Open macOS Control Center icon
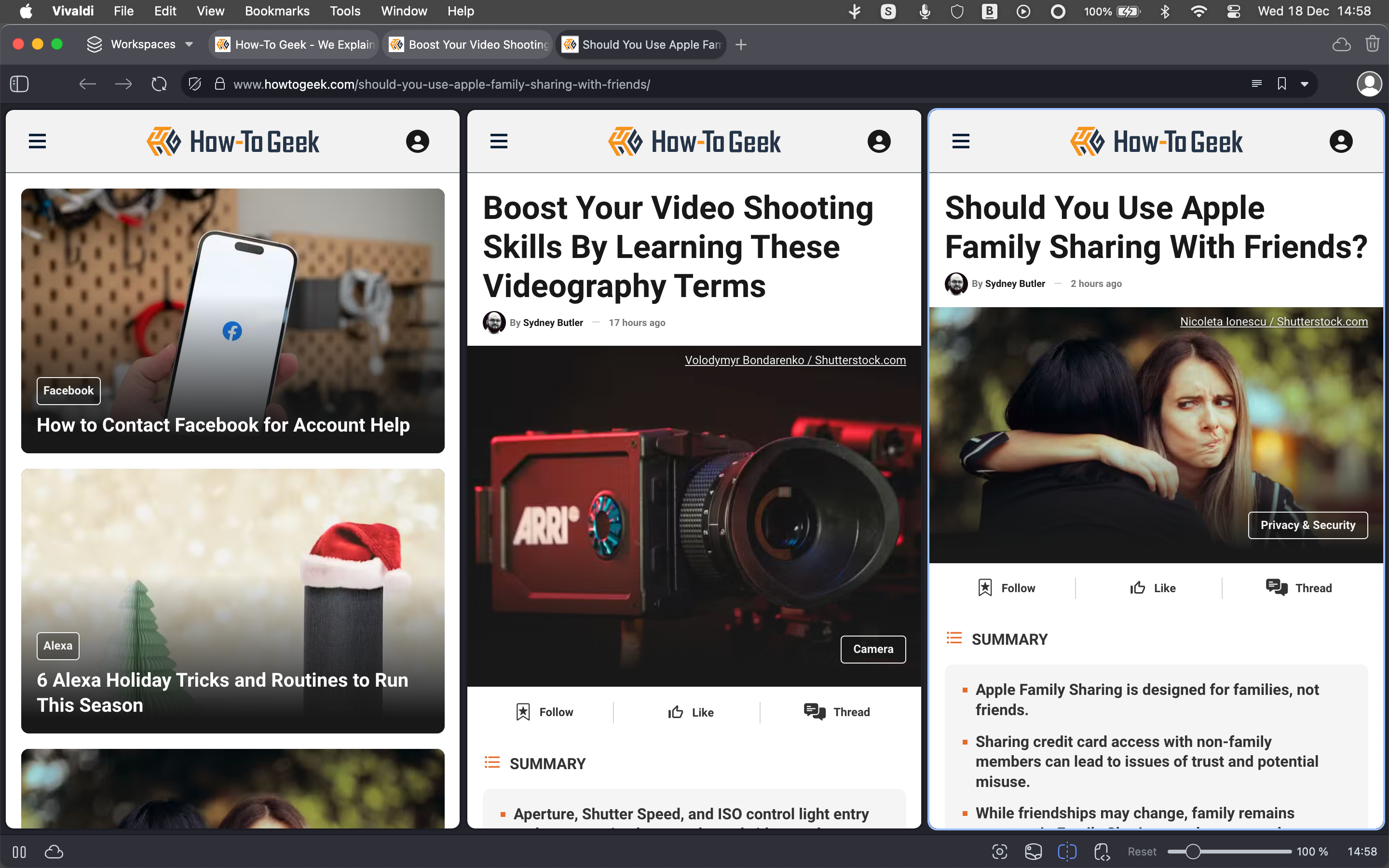 (1233, 11)
